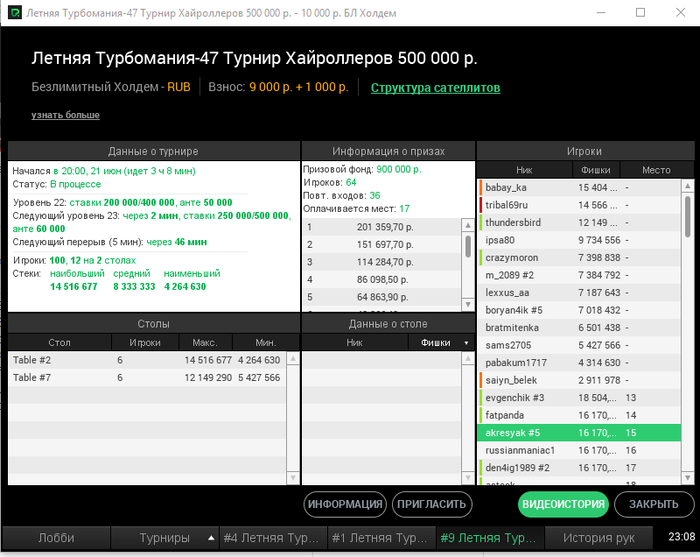Sort tables by Игроки column header
The height and width of the screenshot is (557, 700).
pyautogui.click(x=145, y=342)
